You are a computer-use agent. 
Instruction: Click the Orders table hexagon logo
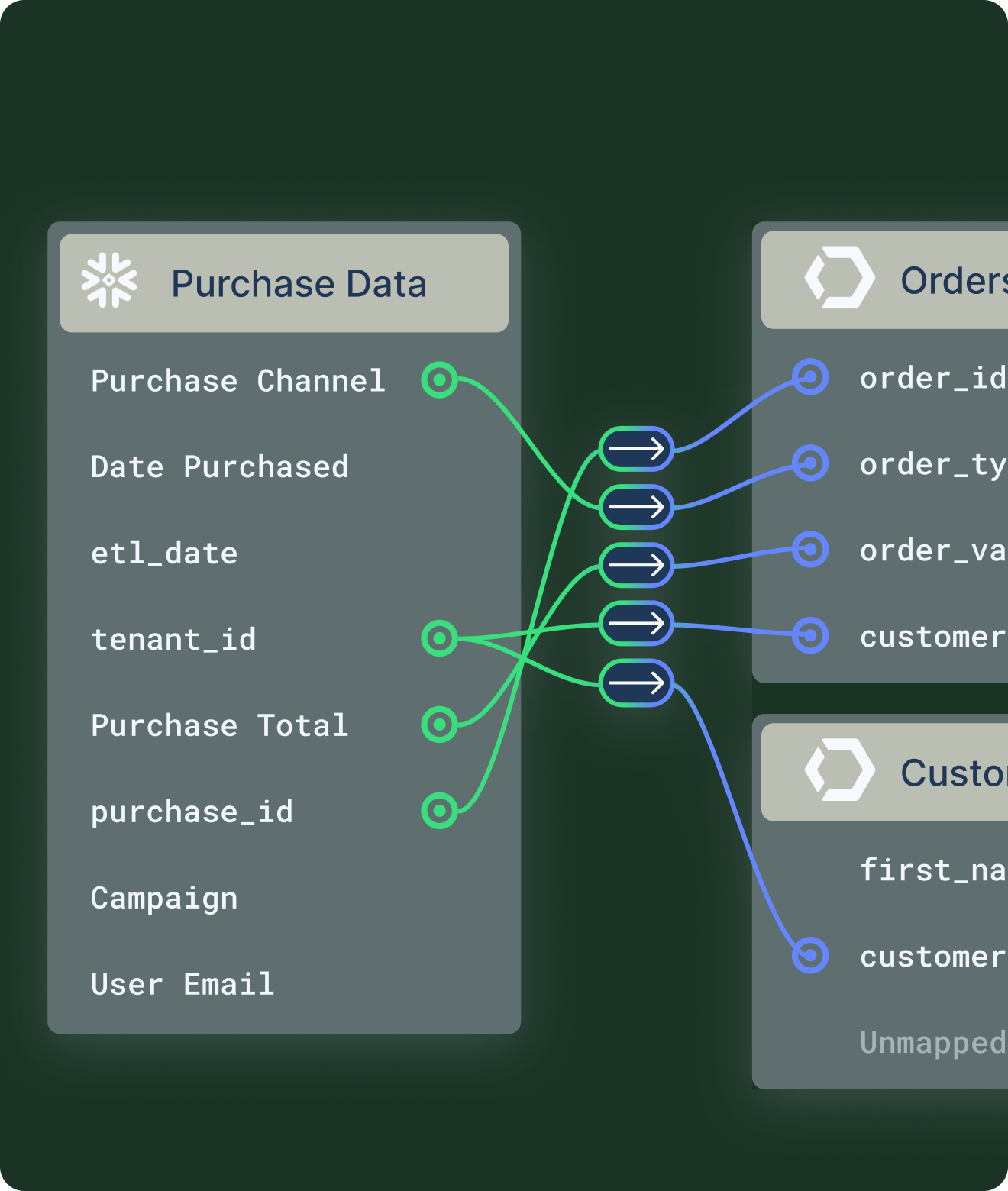(839, 278)
